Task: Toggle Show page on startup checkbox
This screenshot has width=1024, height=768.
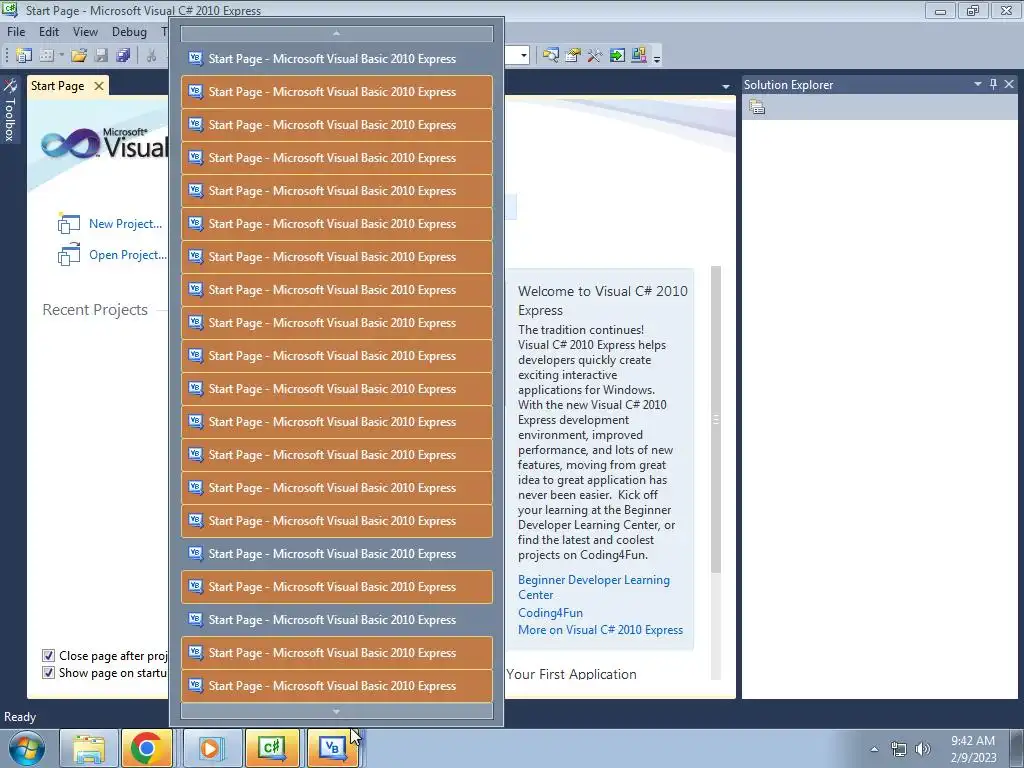Action: click(x=48, y=673)
